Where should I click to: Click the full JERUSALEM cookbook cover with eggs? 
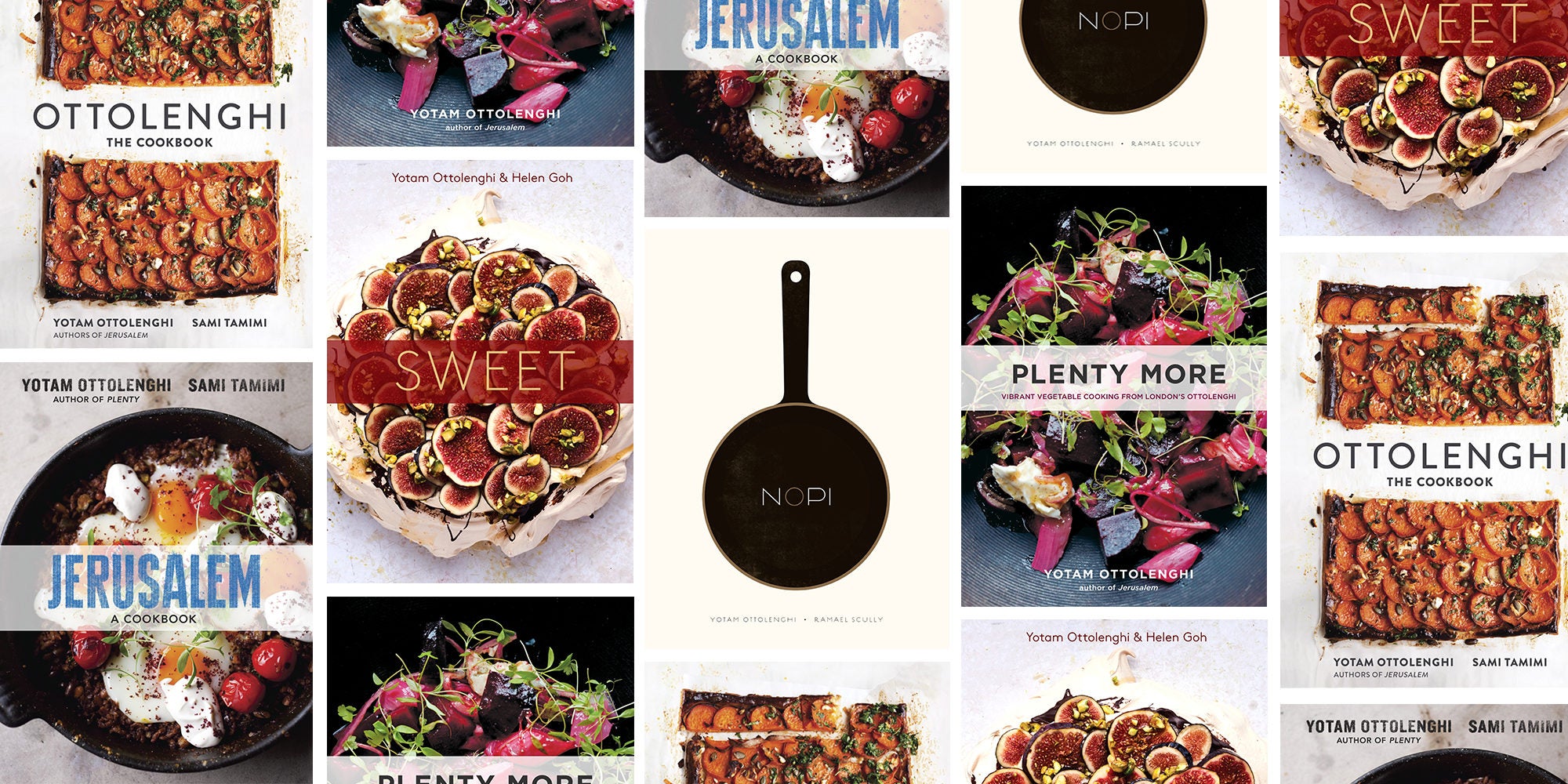[x=156, y=573]
